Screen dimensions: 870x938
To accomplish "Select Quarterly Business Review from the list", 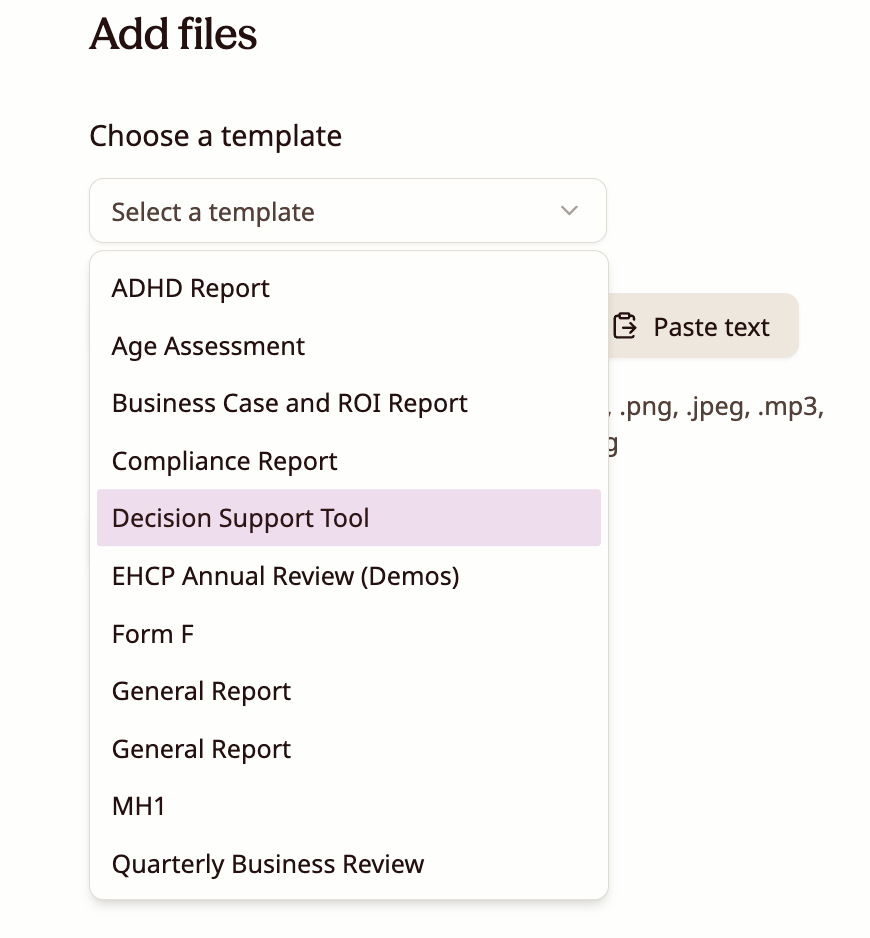I will click(268, 865).
